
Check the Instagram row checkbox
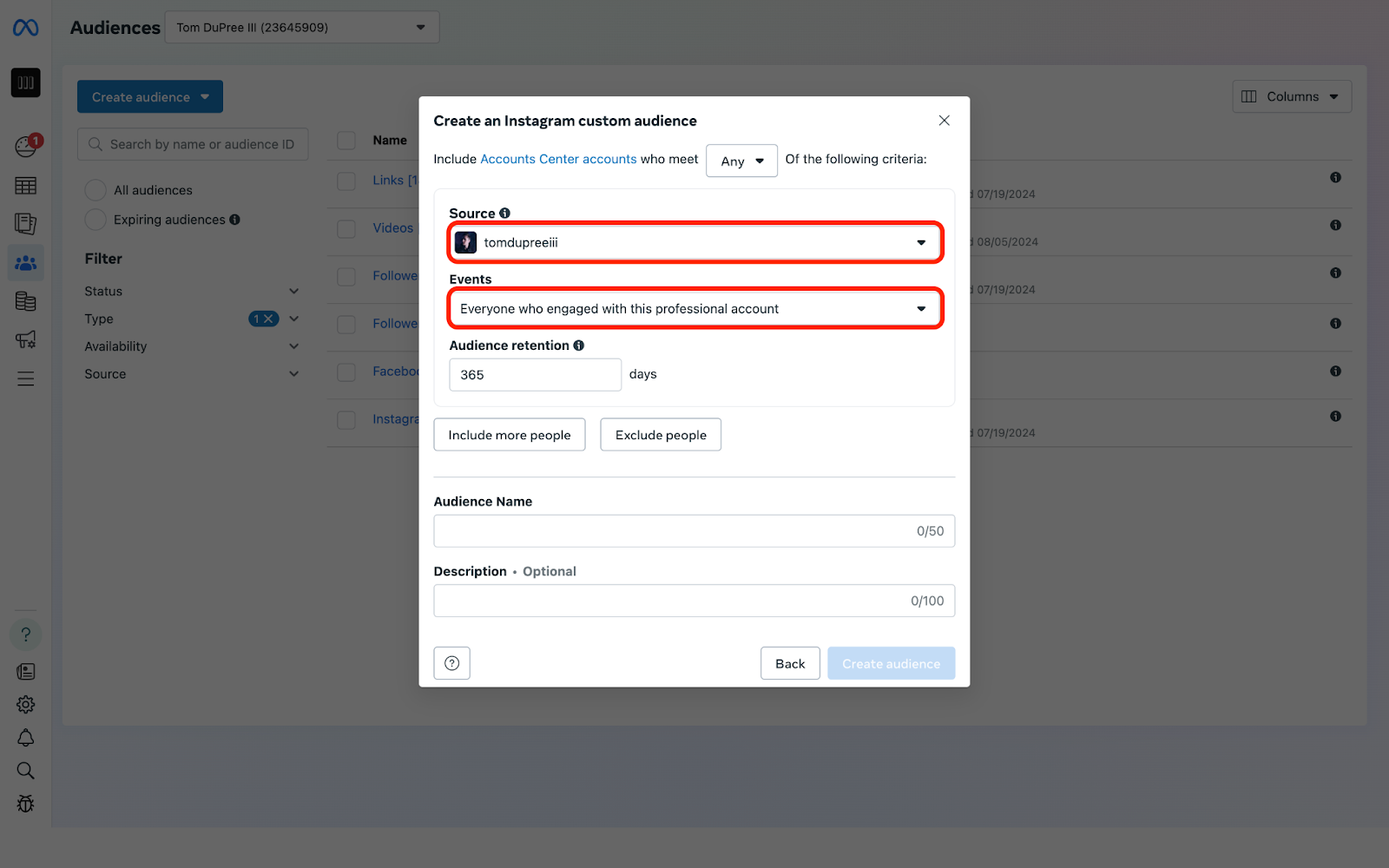pyautogui.click(x=346, y=419)
